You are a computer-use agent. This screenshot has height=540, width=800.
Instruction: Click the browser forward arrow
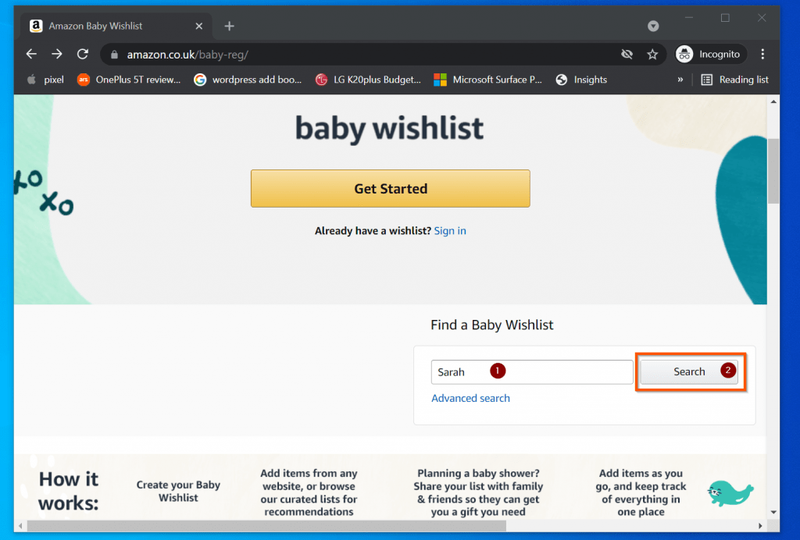pyautogui.click(x=57, y=54)
